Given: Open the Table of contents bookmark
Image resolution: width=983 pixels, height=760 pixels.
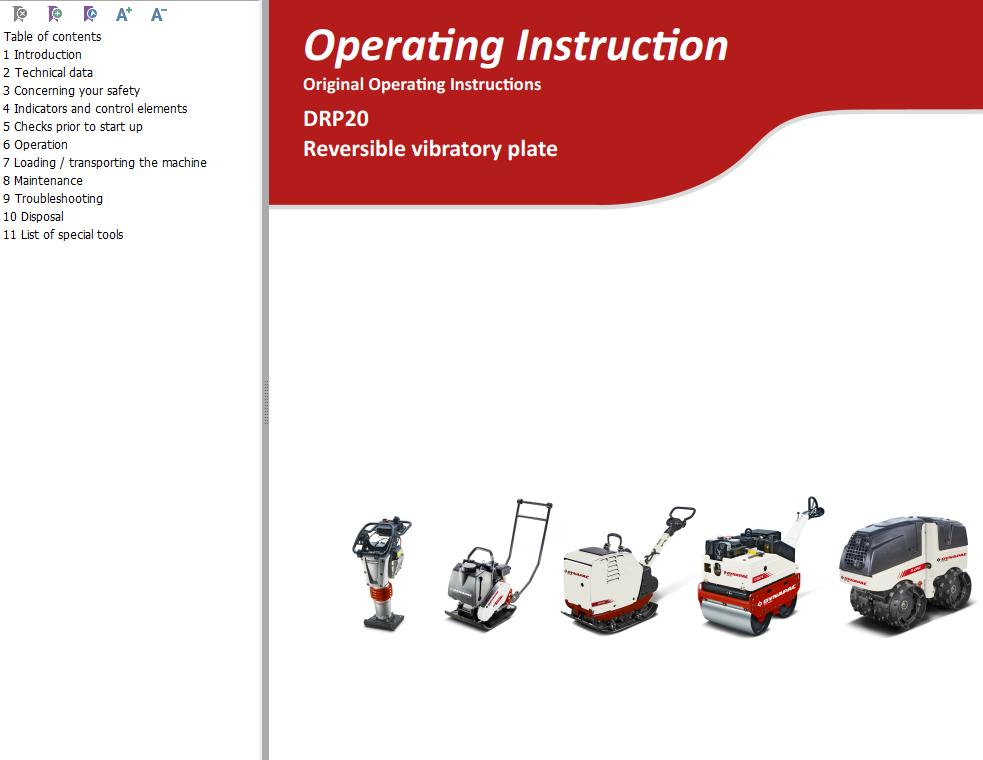Looking at the screenshot, I should [52, 36].
